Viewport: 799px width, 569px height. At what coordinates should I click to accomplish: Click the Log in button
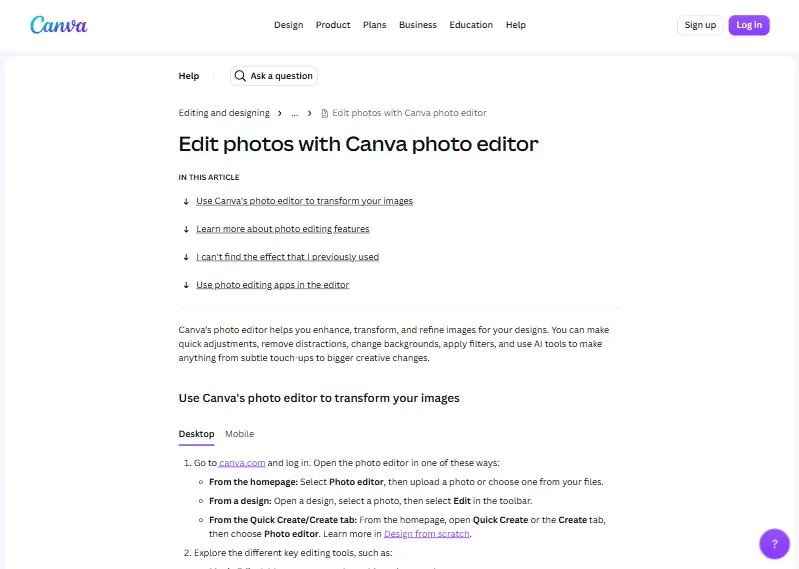coord(749,25)
